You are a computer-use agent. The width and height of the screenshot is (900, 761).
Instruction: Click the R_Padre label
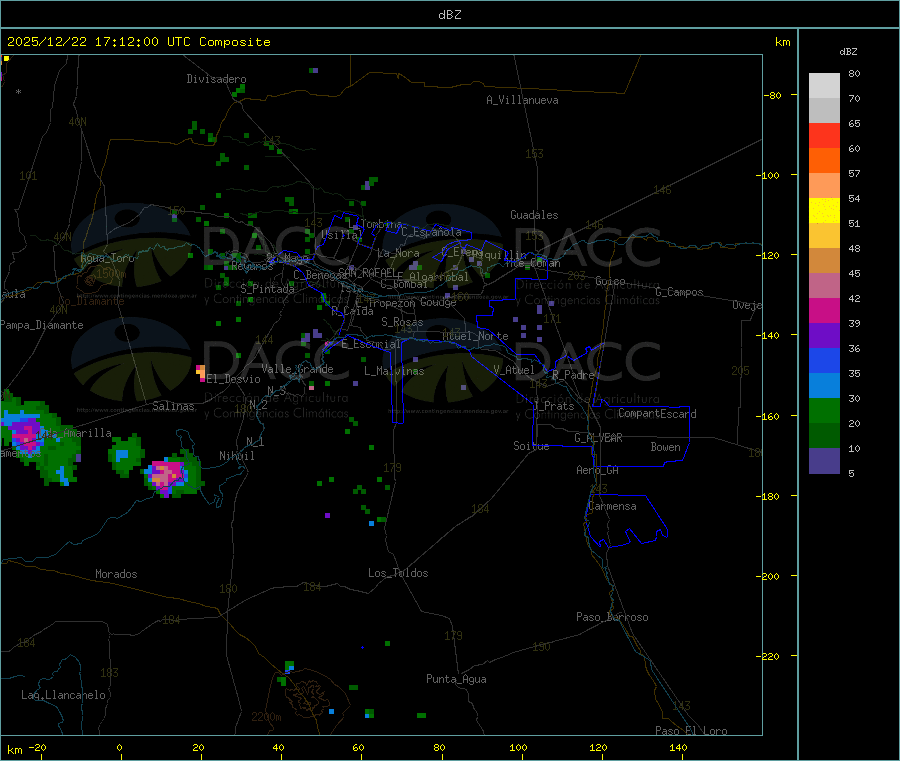(573, 375)
